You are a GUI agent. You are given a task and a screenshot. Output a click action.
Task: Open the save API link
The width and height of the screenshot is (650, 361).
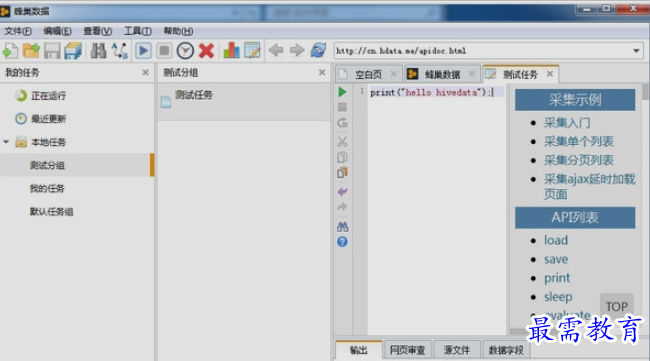tap(556, 259)
